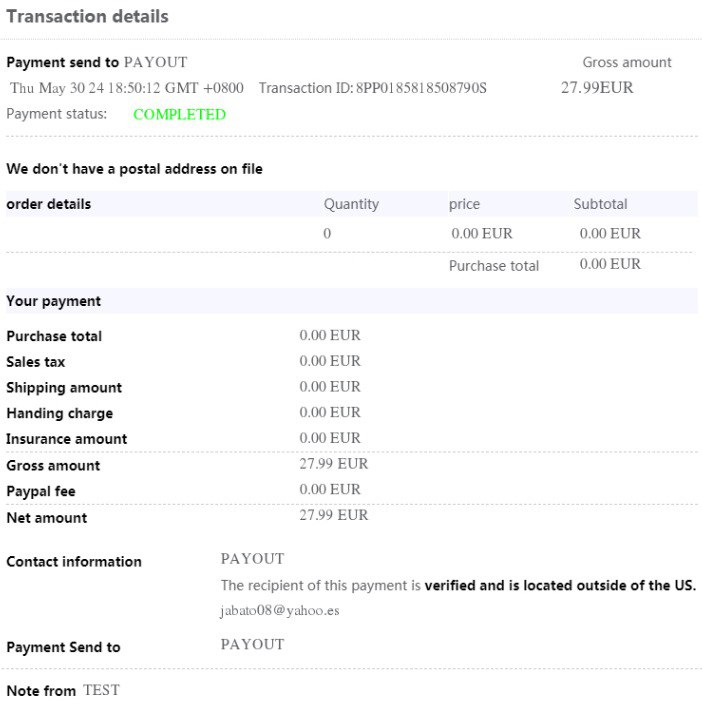Select the transaction ID 8PP0185818508790S
This screenshot has height=710, width=702.
pyautogui.click(x=421, y=88)
